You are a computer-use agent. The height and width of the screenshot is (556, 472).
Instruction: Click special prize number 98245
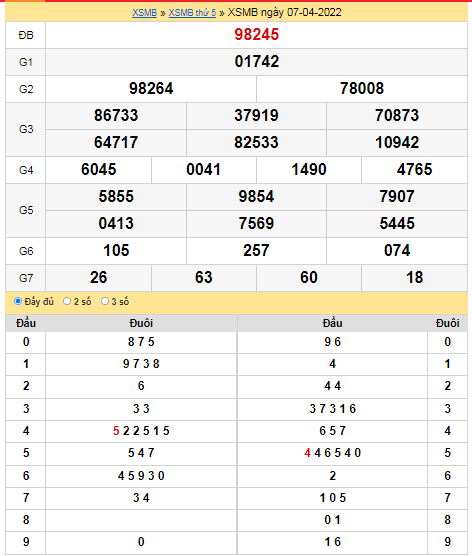tap(256, 35)
